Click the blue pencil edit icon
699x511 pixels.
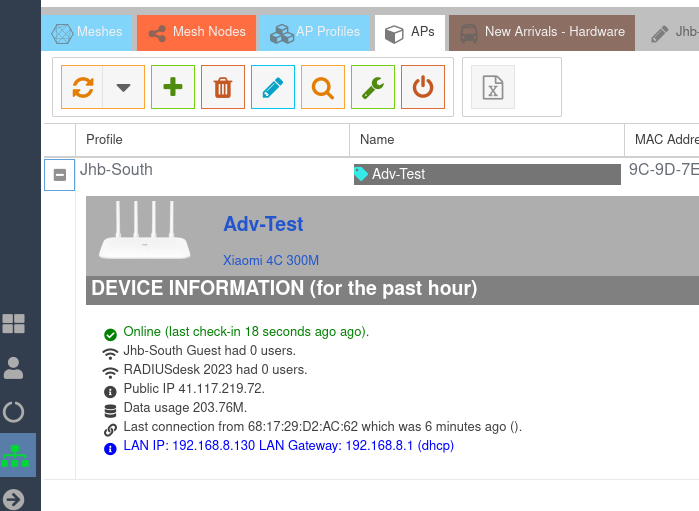click(273, 88)
